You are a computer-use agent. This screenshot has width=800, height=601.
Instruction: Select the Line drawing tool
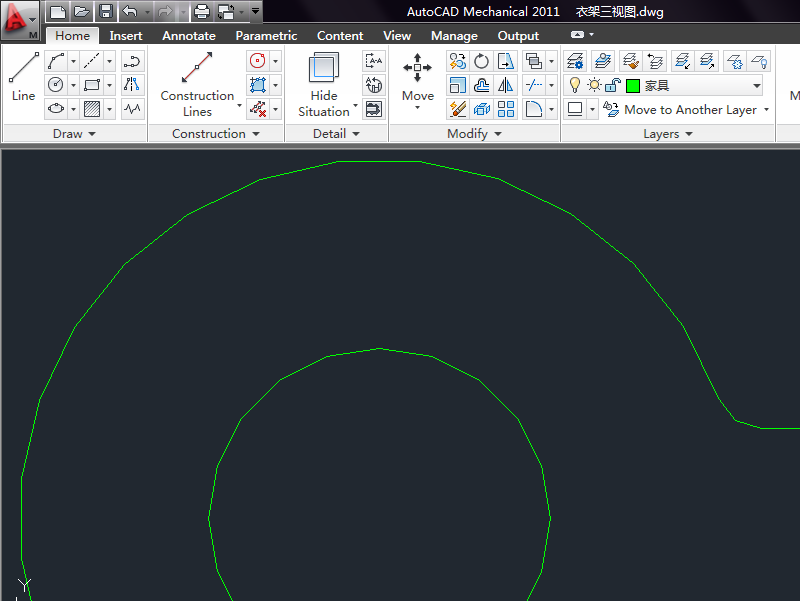[x=23, y=78]
